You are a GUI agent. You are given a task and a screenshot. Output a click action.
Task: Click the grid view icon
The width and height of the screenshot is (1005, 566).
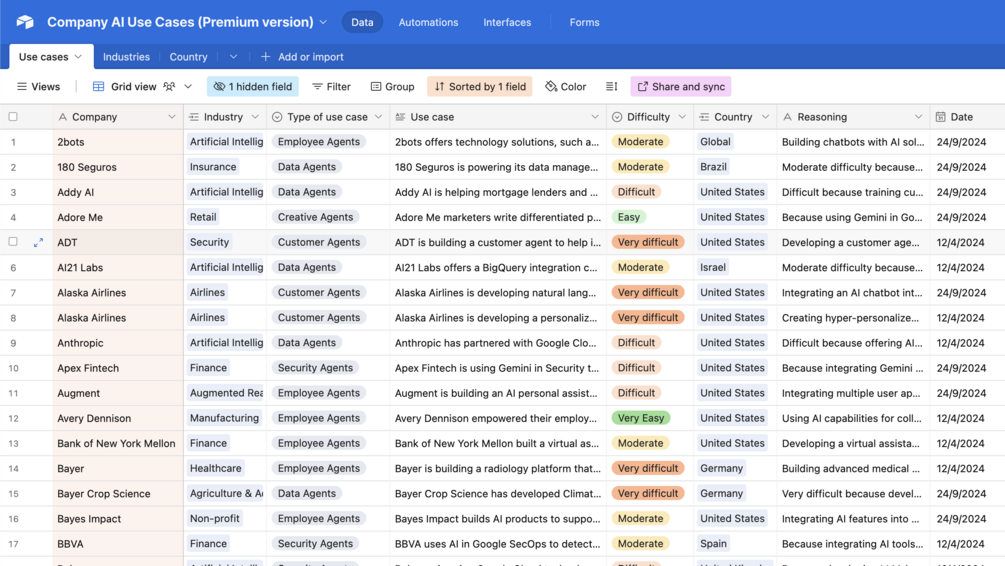pyautogui.click(x=98, y=87)
